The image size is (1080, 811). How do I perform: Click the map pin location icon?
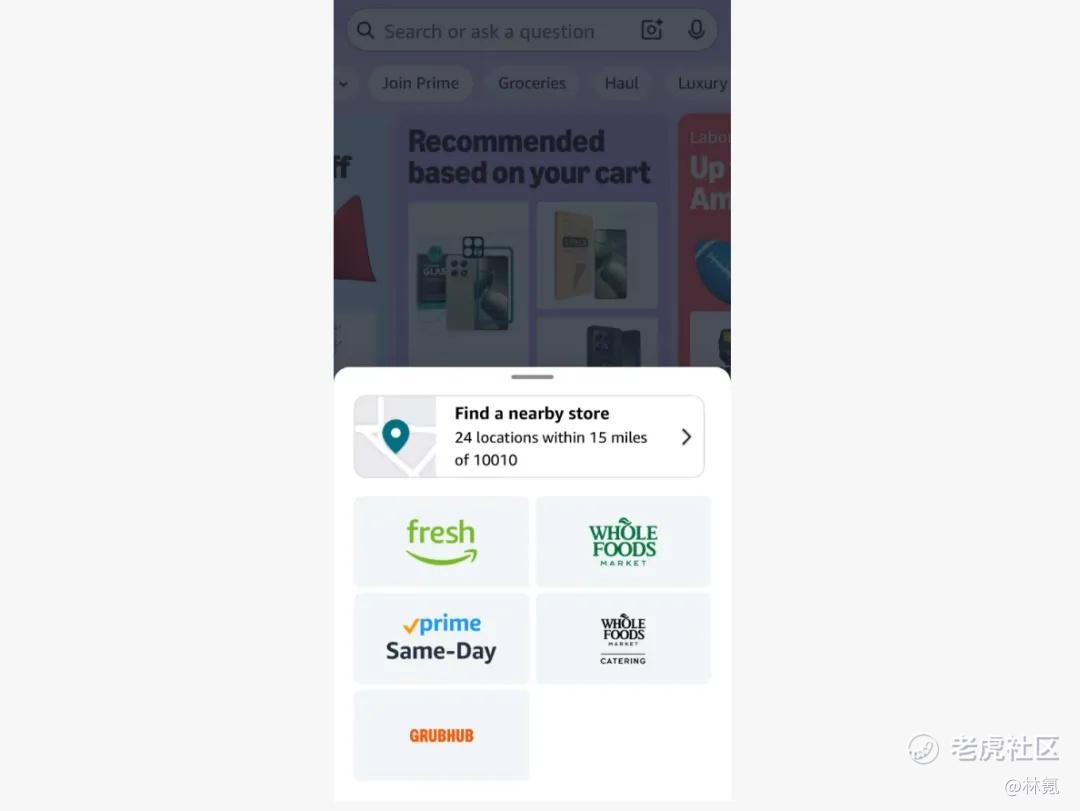click(396, 436)
